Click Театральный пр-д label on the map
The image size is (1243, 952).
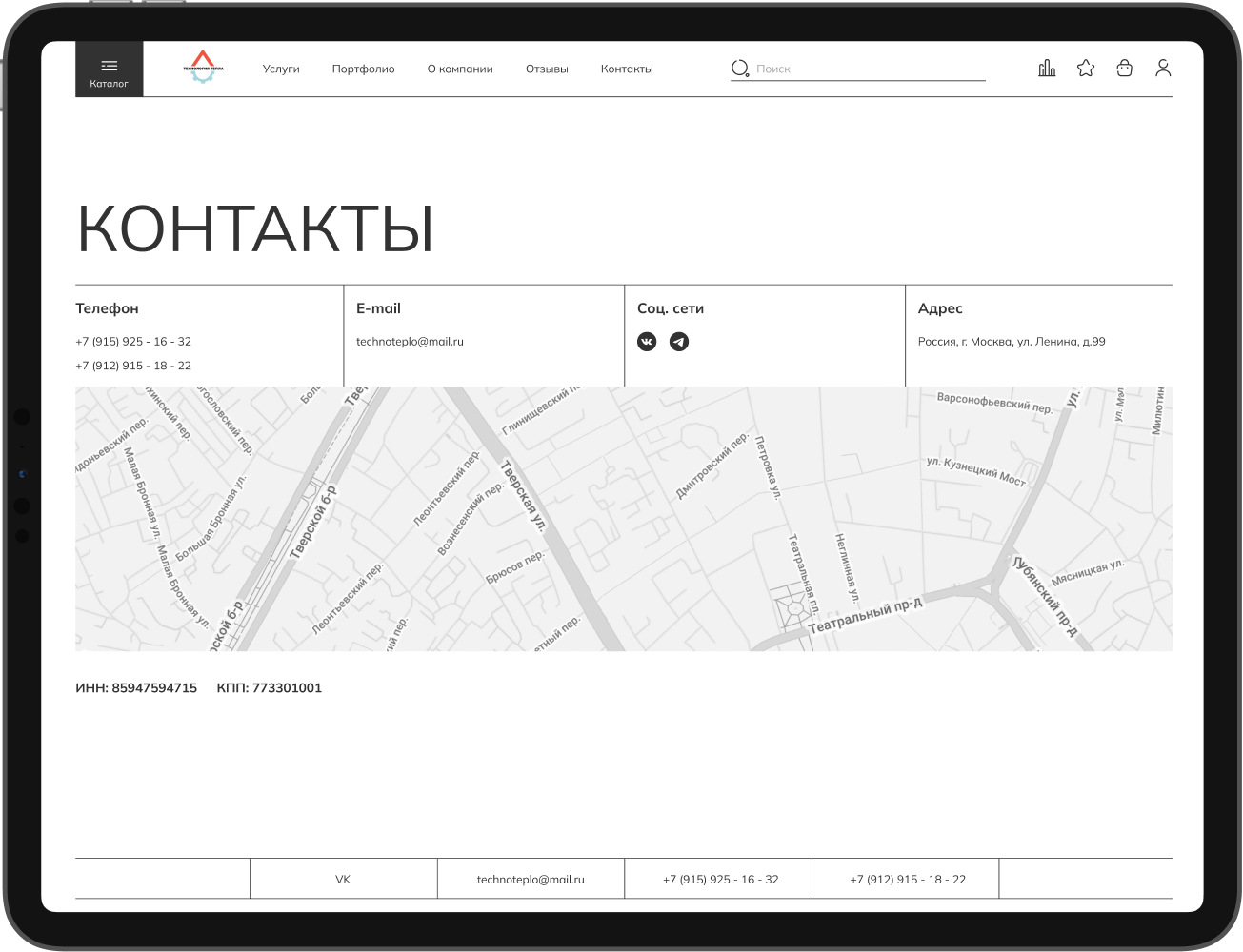tap(865, 617)
